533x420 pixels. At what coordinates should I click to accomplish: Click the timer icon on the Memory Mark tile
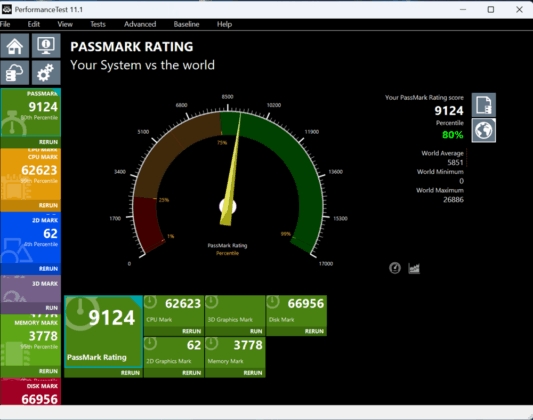211,344
